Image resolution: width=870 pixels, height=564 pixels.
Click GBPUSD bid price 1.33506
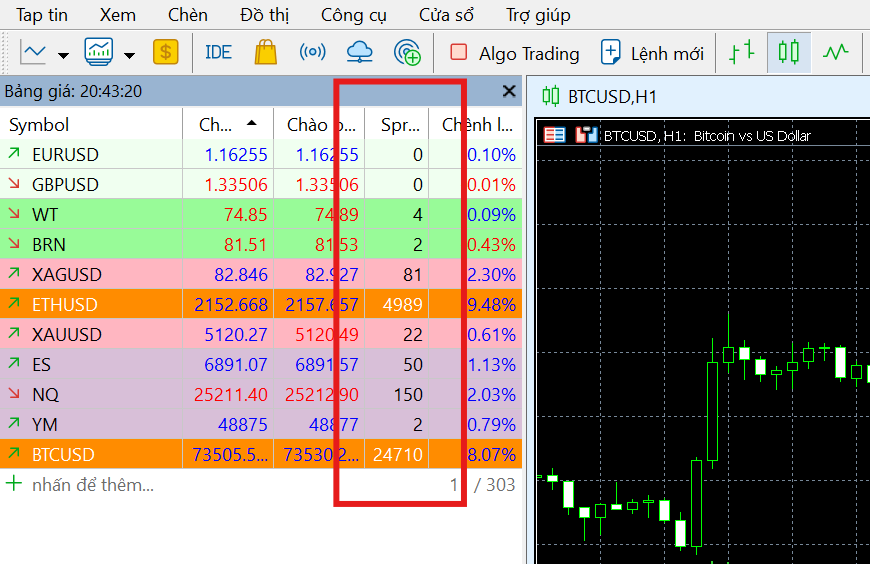[x=236, y=185]
